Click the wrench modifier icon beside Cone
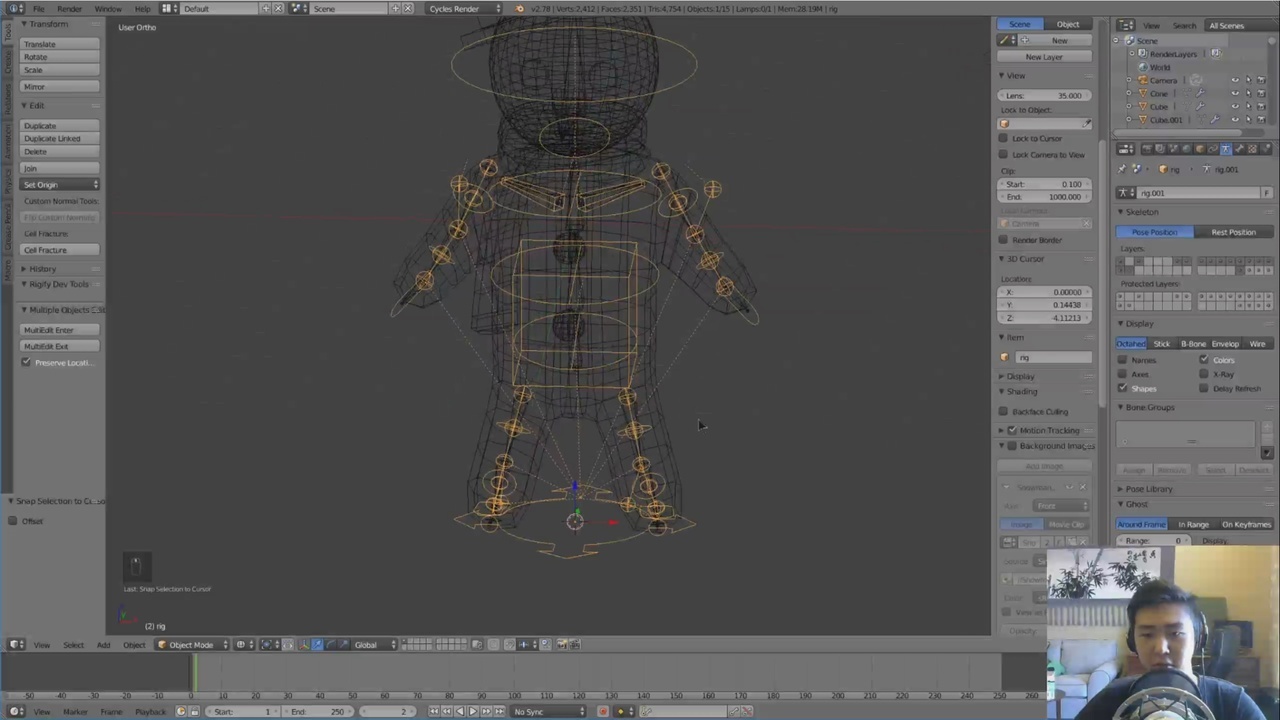This screenshot has width=1280, height=720. coord(1200,93)
